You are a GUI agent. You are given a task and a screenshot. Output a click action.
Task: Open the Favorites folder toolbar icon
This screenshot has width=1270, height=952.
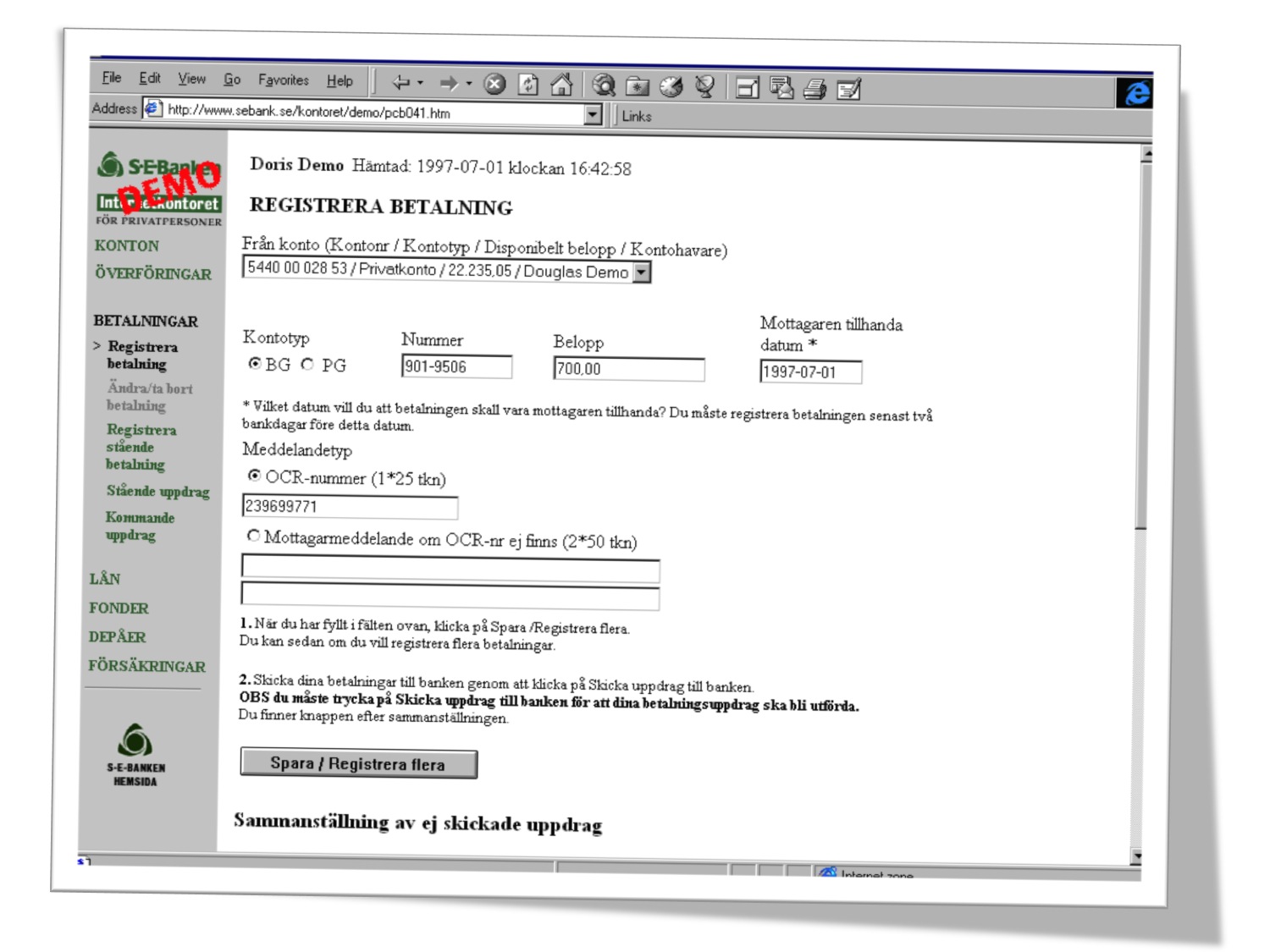pos(637,85)
